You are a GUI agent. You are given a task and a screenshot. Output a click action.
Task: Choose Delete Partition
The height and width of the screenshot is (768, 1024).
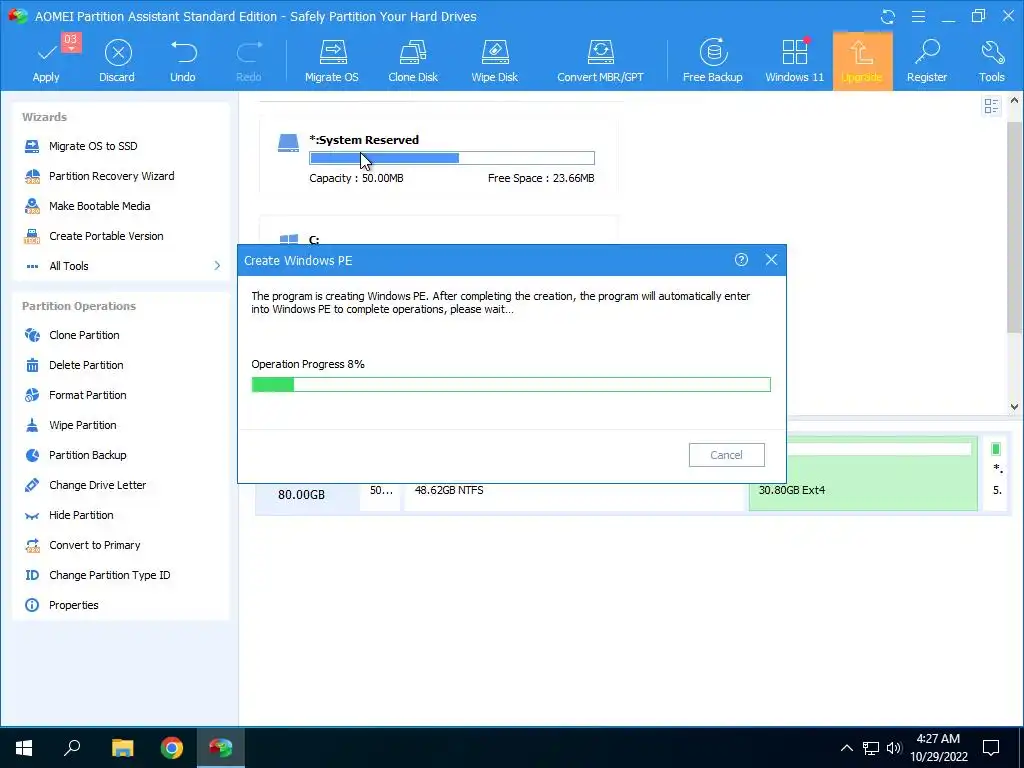coord(73,365)
